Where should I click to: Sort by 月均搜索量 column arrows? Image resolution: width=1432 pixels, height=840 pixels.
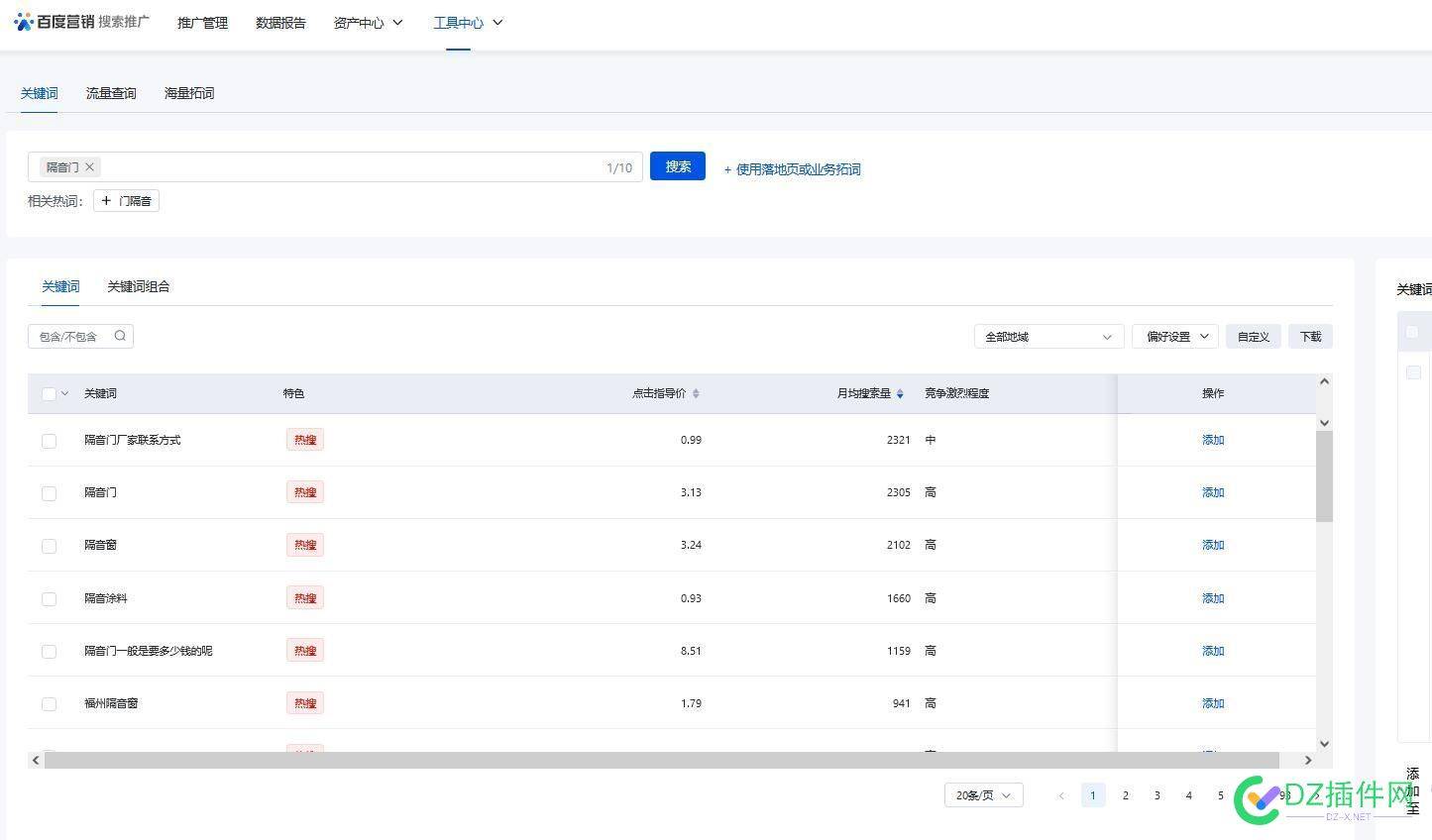click(x=900, y=393)
